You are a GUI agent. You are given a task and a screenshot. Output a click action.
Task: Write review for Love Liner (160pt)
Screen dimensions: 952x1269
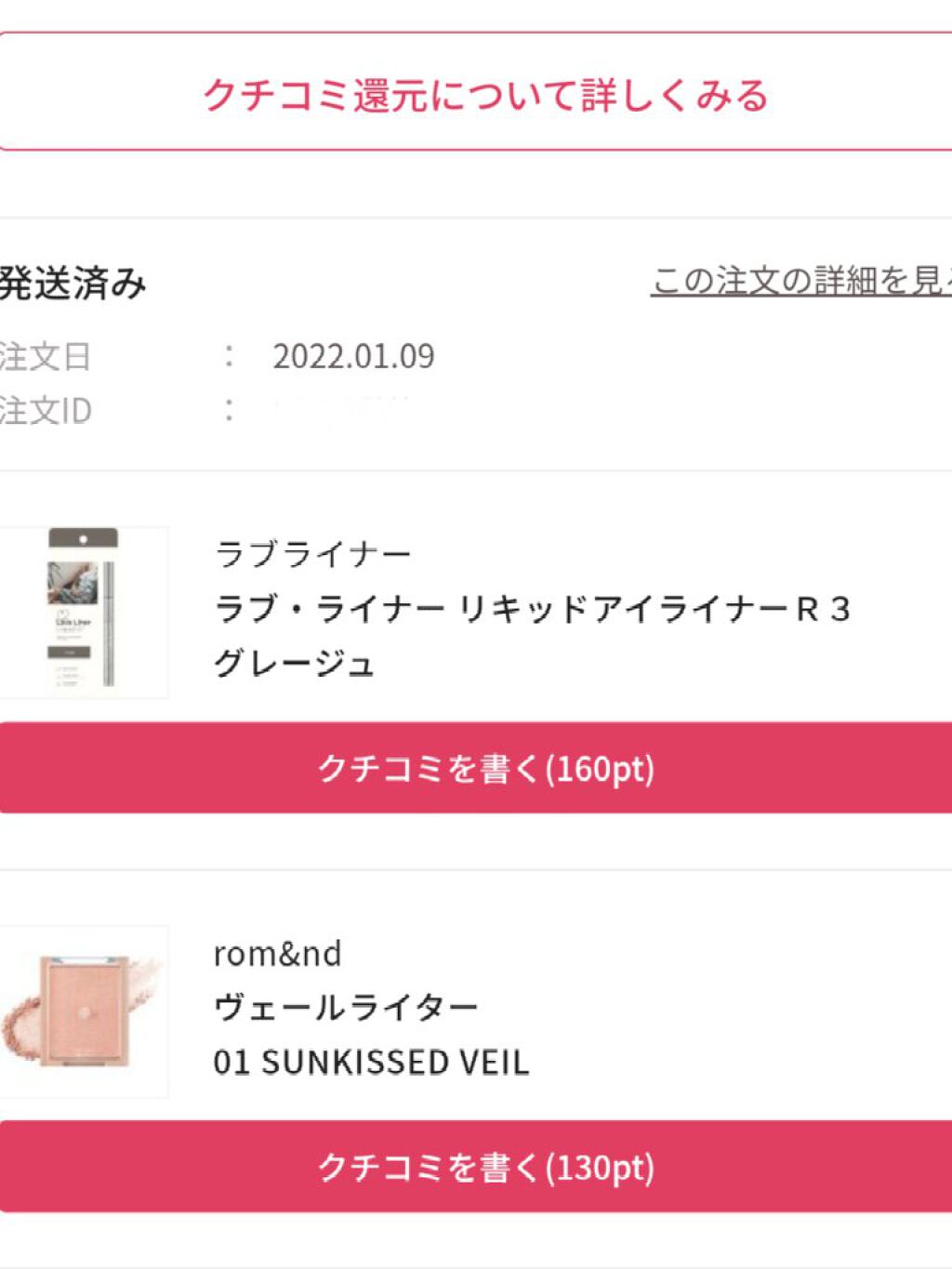[484, 768]
